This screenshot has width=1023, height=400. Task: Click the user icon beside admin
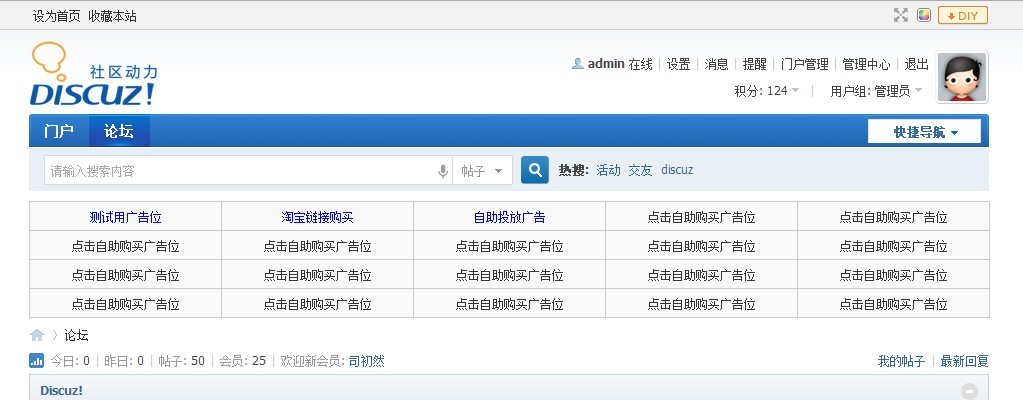pyautogui.click(x=577, y=64)
